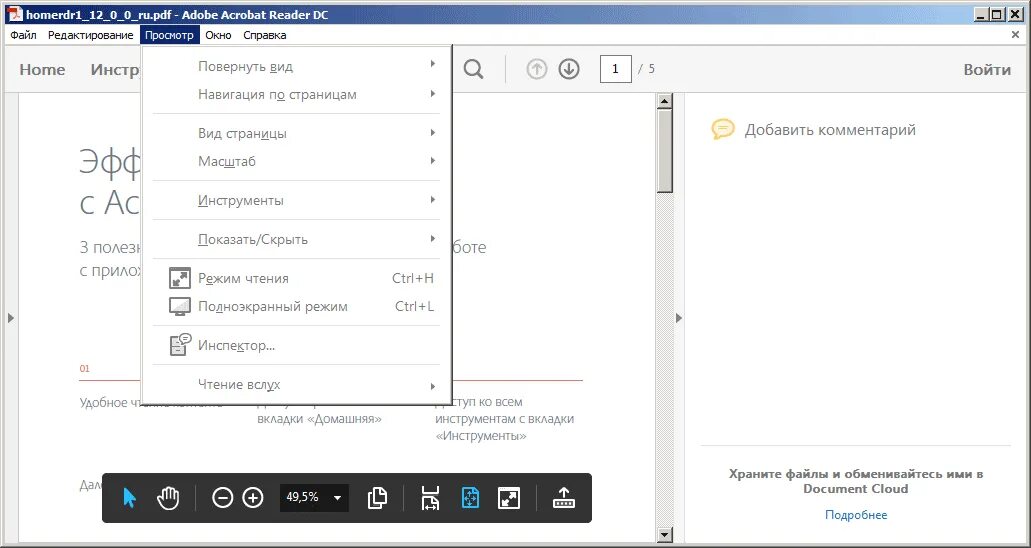Click the '«Инструменты»' text in the document
Screen dimensions: 1031x548
tap(481, 436)
